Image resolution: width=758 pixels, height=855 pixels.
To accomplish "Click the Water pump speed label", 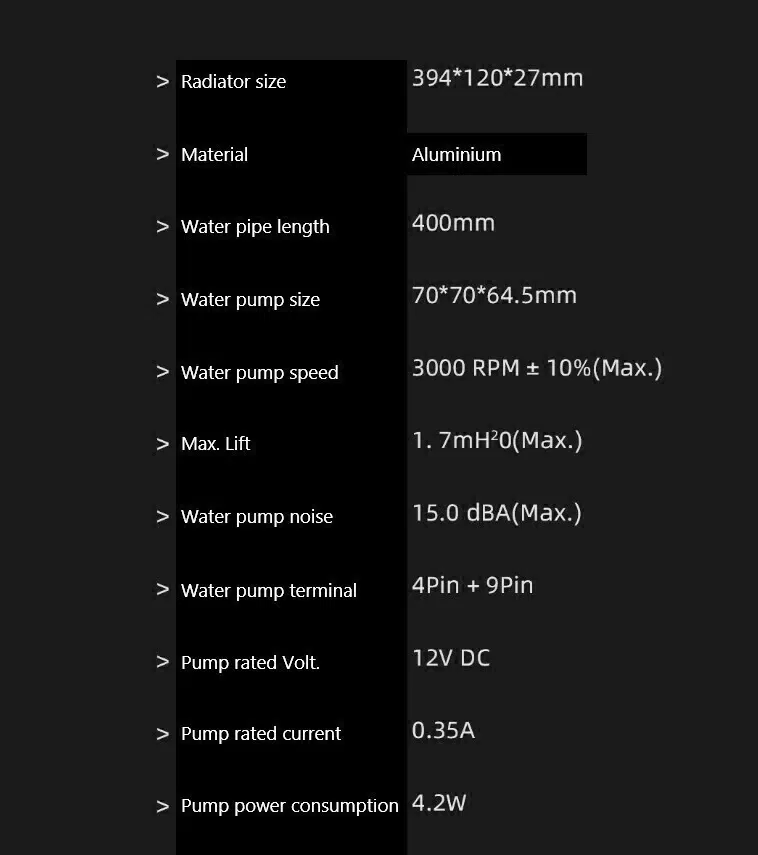I will pos(259,373).
